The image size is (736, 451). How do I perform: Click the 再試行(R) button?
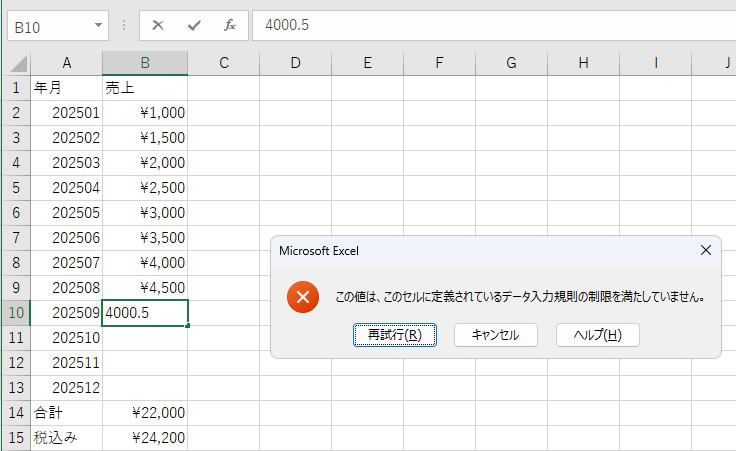tap(395, 335)
